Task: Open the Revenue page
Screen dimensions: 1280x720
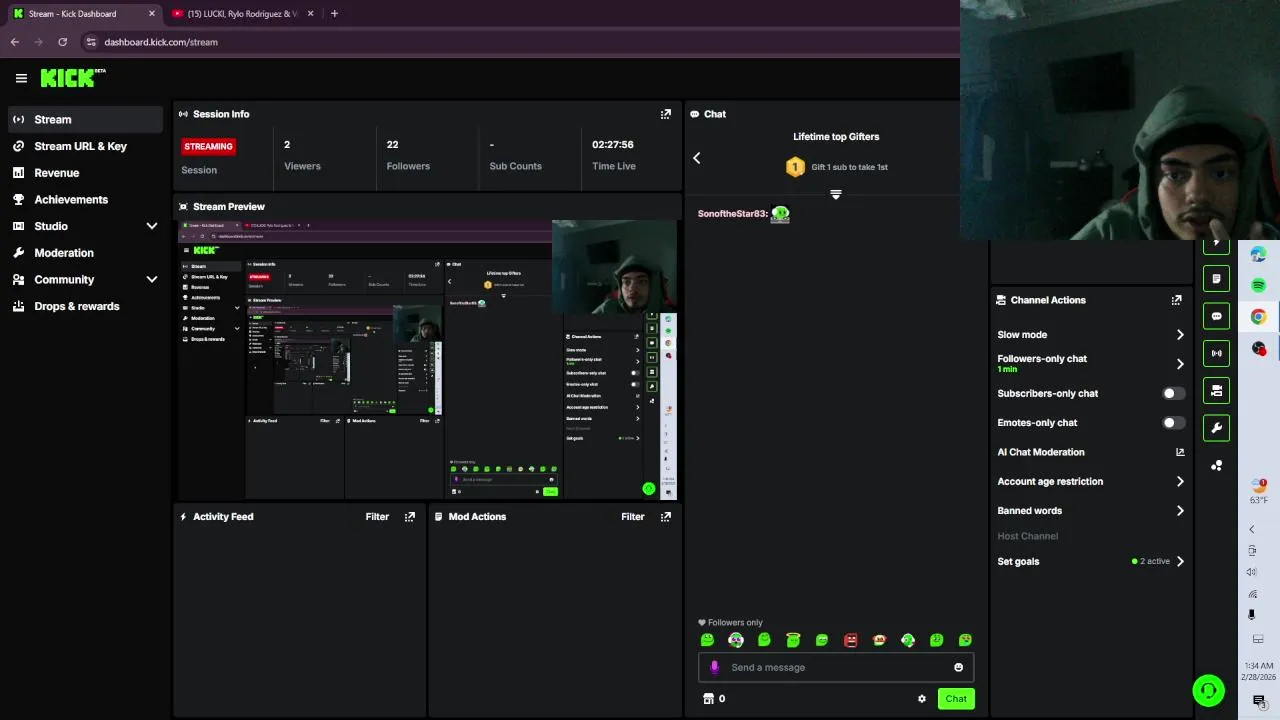Action: [85, 173]
